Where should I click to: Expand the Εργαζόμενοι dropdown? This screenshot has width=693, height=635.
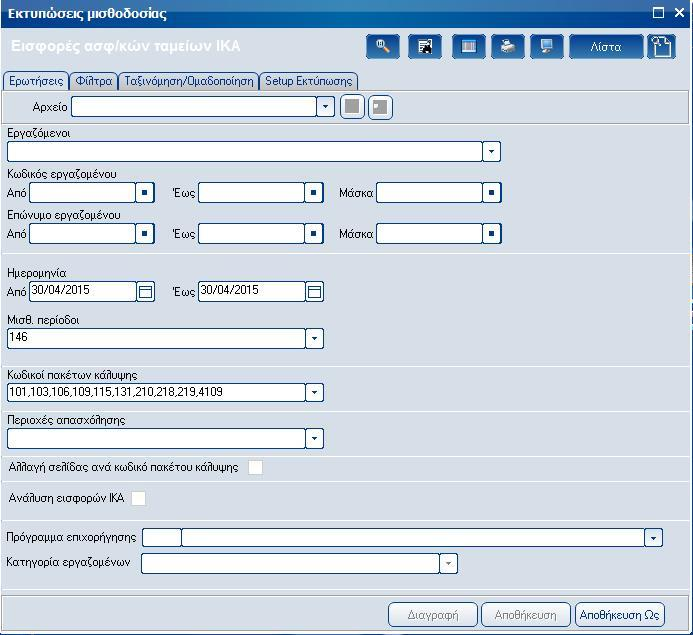click(491, 152)
